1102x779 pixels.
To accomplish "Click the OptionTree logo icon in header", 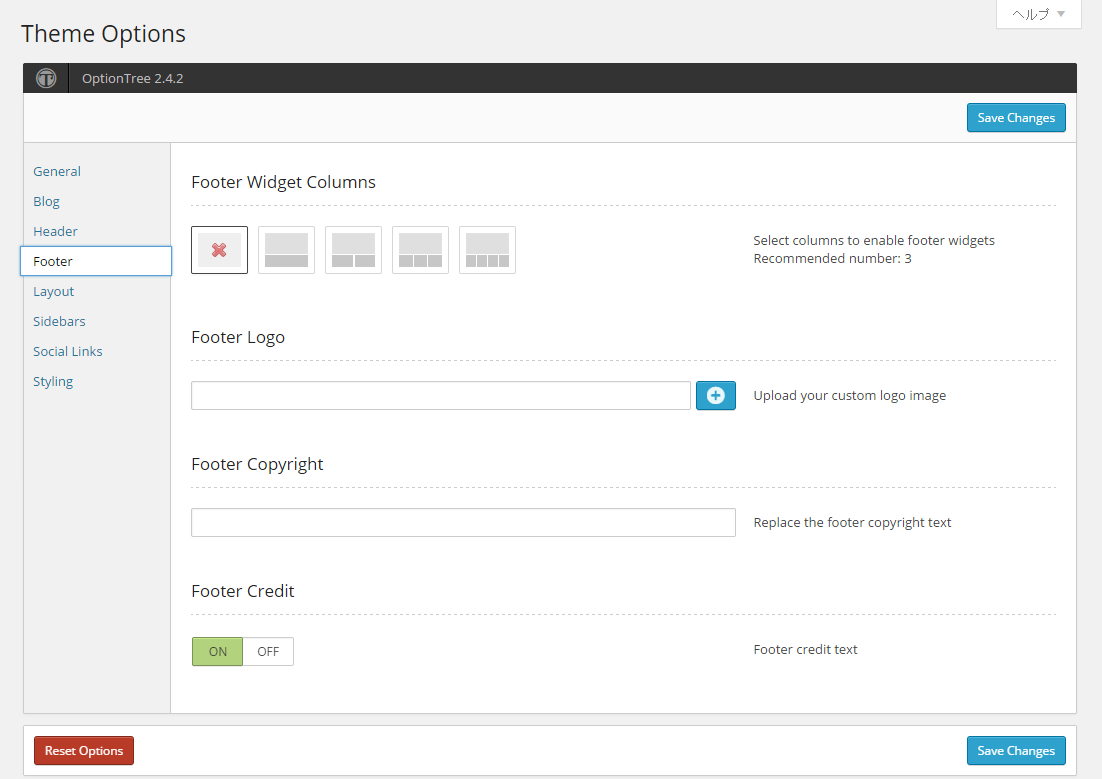I will tap(46, 78).
